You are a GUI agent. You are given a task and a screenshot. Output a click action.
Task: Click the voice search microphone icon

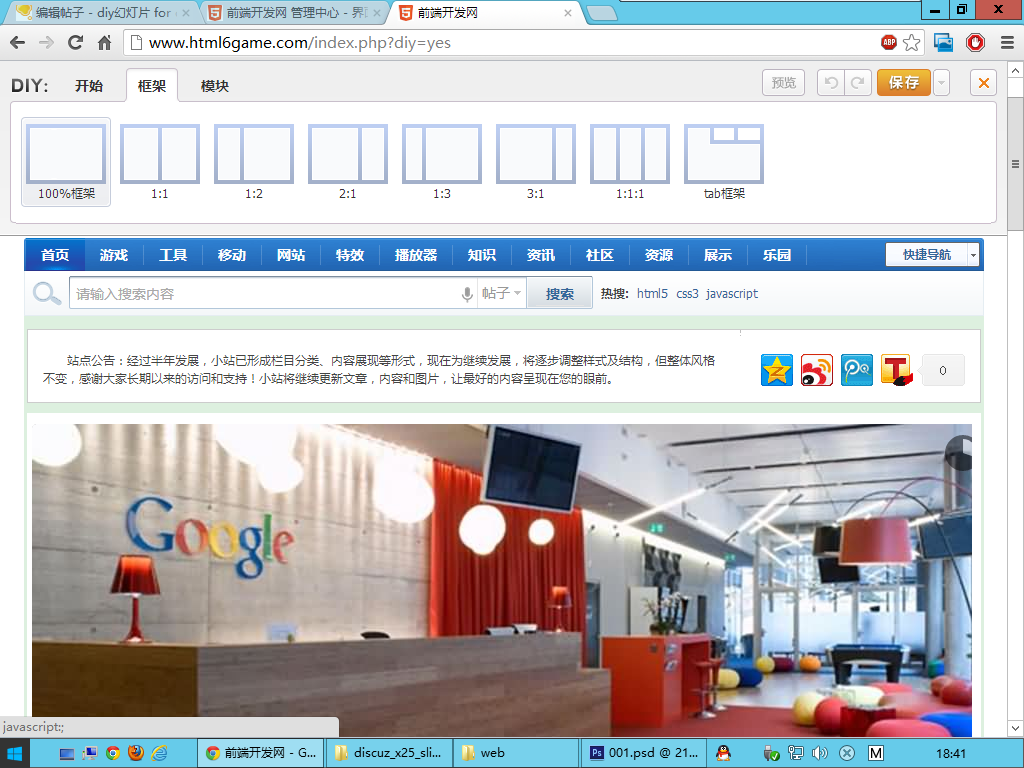click(467, 294)
